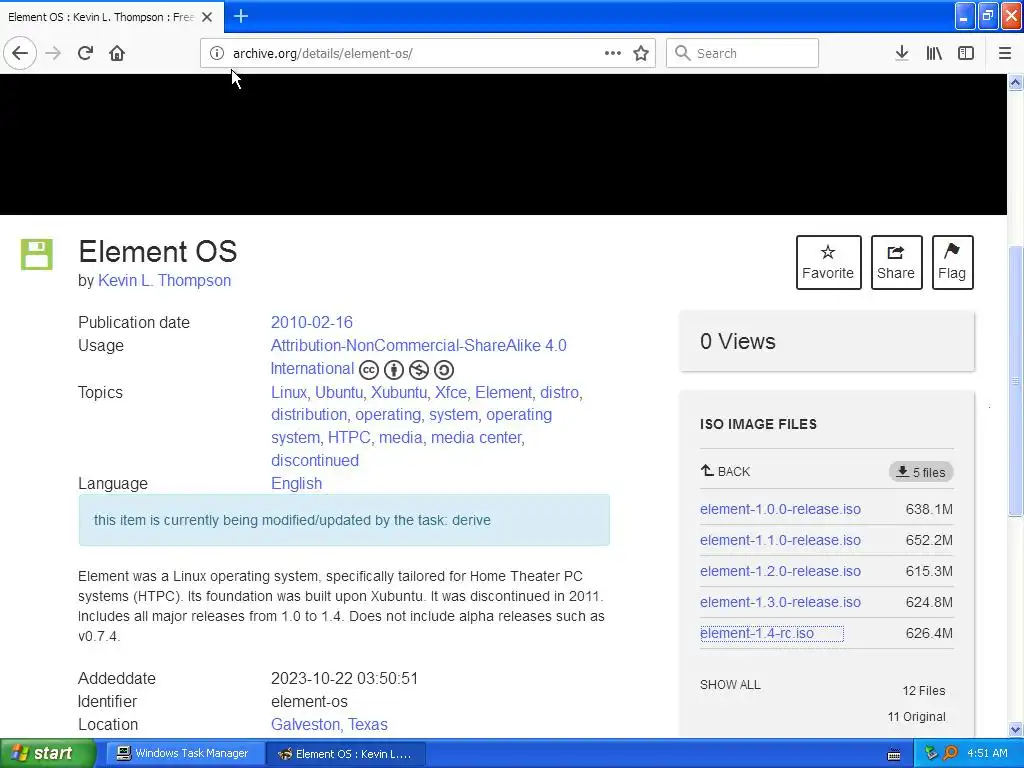Click the CC non-commercial dollar icon

tap(419, 370)
